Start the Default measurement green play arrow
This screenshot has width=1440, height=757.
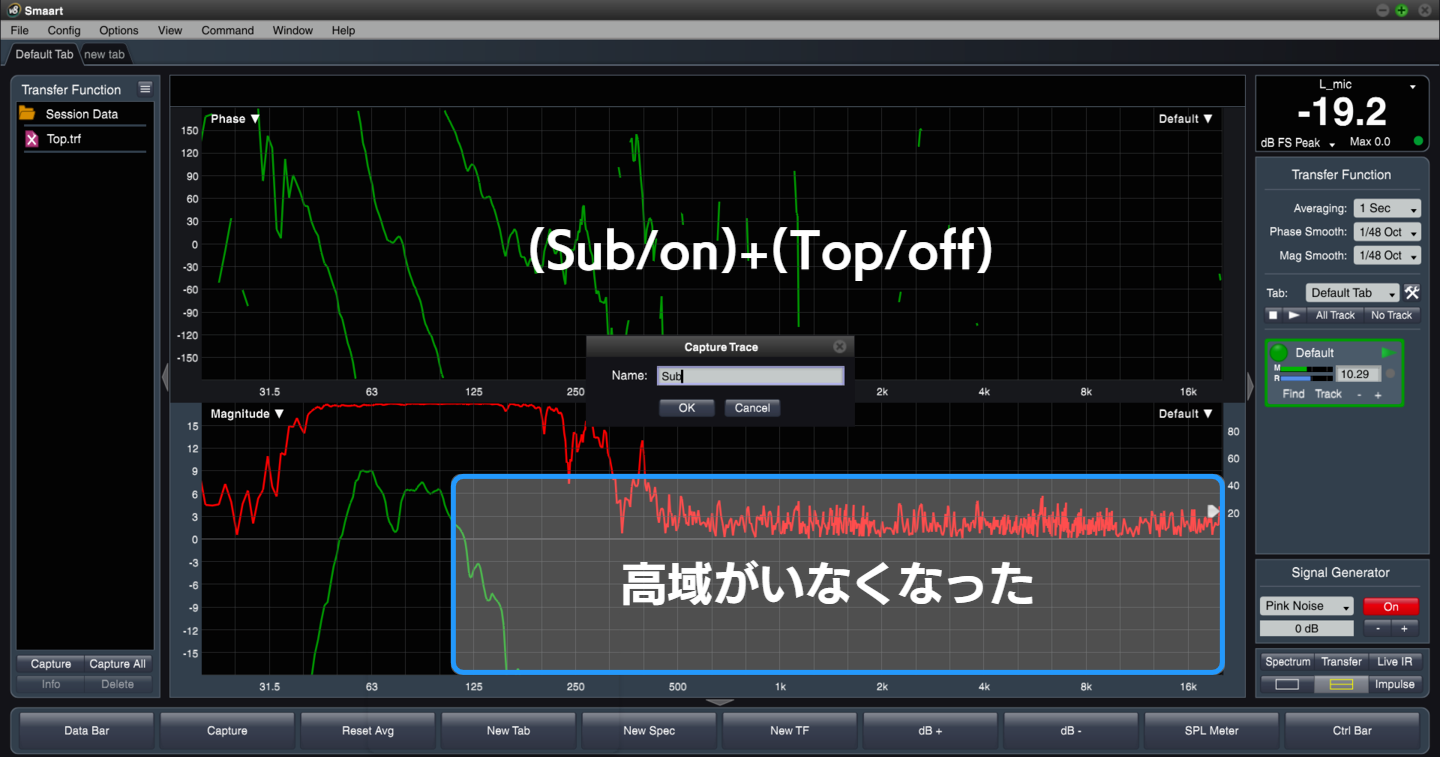1388,353
